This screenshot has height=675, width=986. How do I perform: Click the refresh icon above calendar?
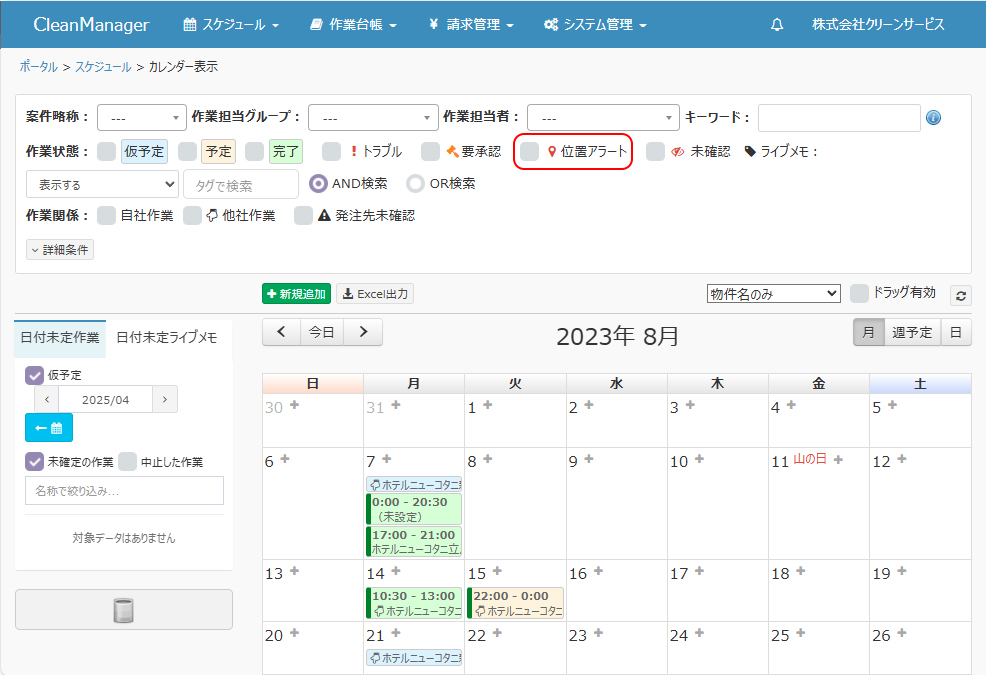961,295
